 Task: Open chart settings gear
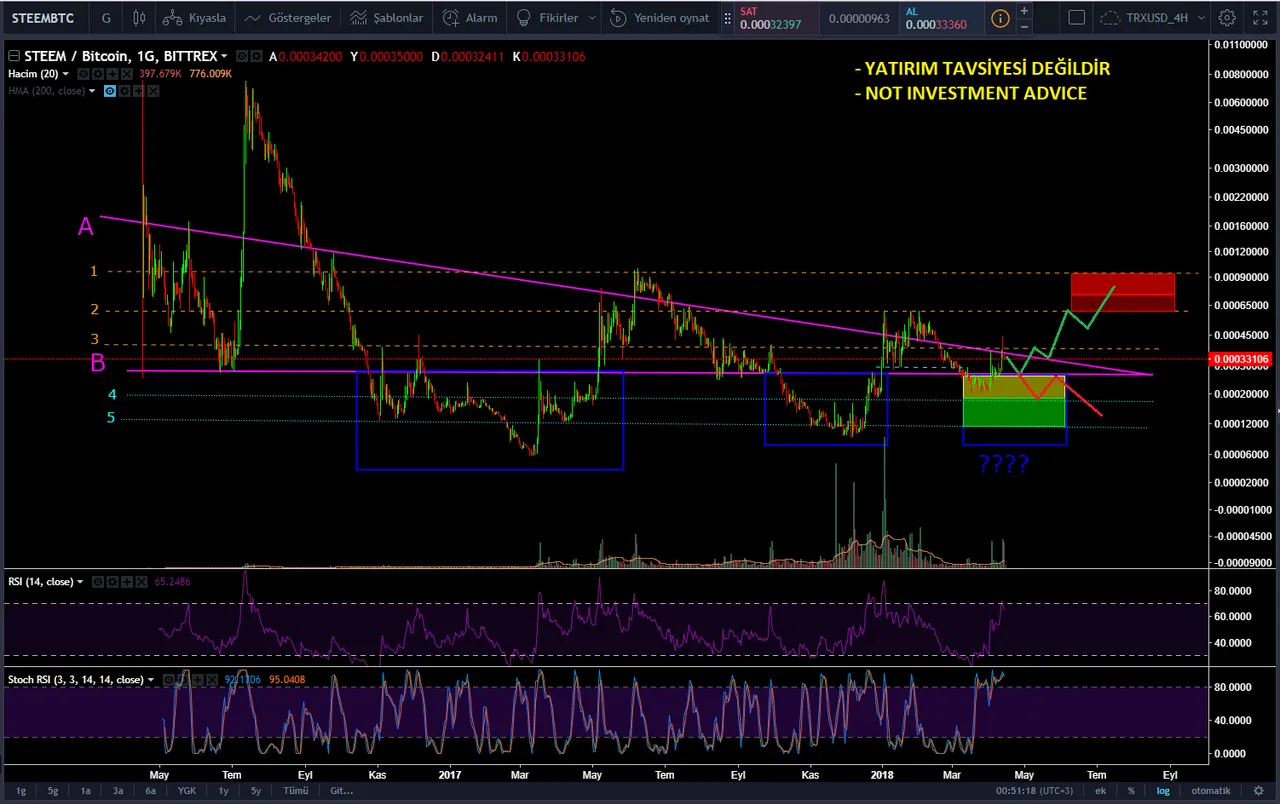1227,17
